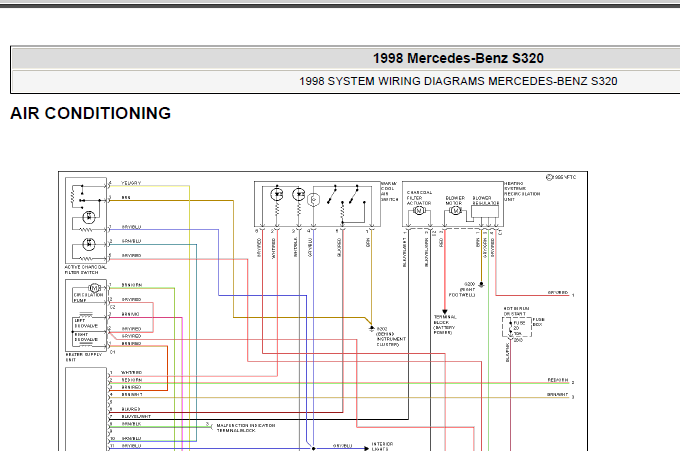Click 'MALFUNCTION INDICATION TERMINAL BLOCK' label
Viewport: 680px width, 451px height.
tap(245, 428)
